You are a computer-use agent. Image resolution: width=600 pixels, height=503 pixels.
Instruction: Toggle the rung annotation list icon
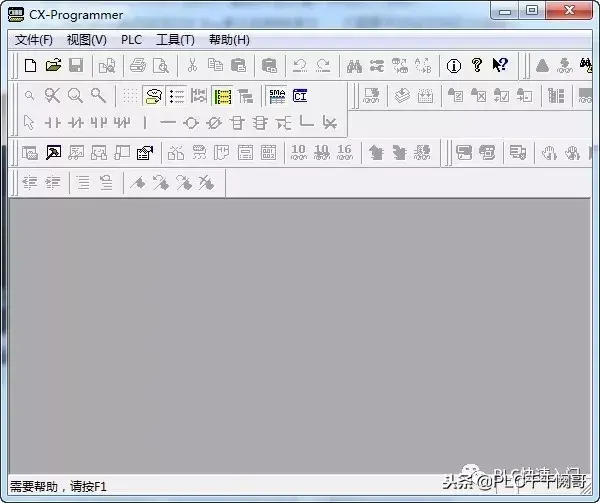pyautogui.click(x=176, y=96)
